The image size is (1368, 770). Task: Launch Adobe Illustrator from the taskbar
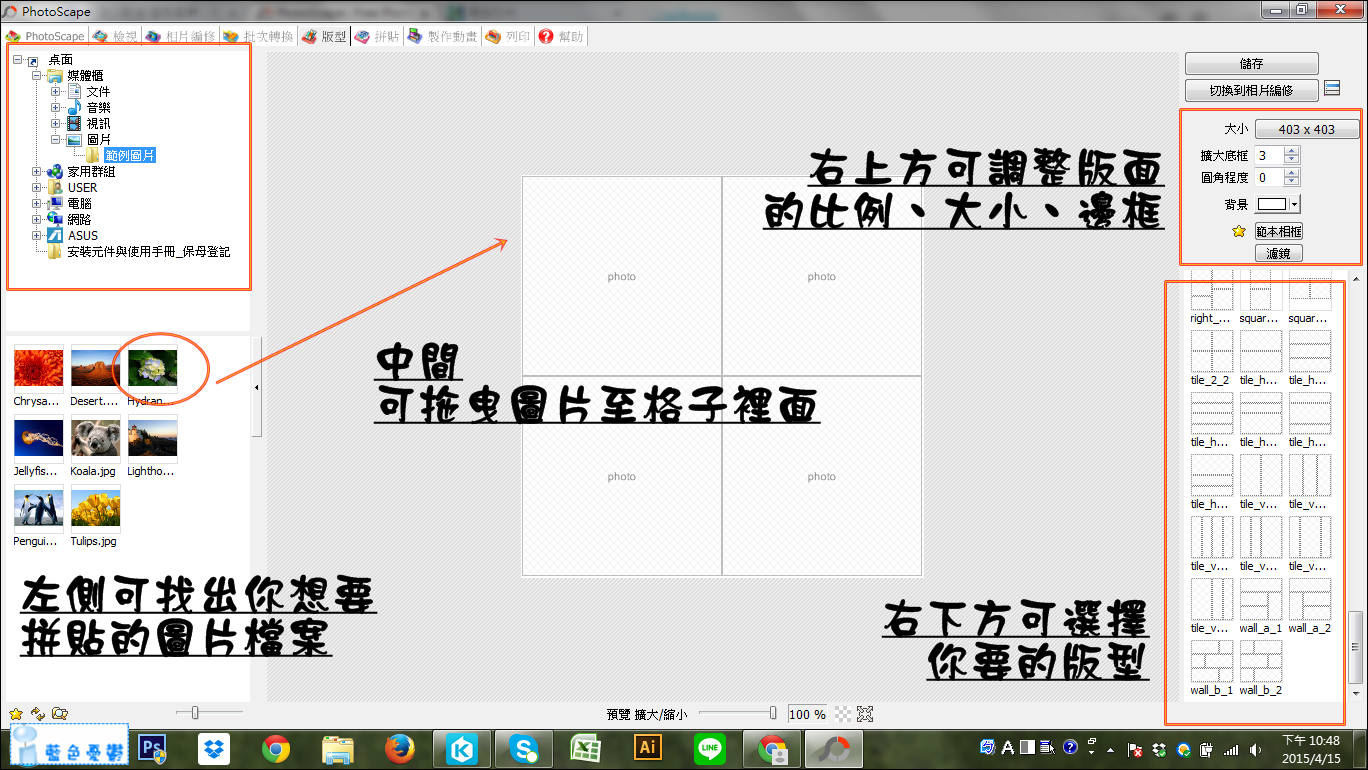pos(646,748)
